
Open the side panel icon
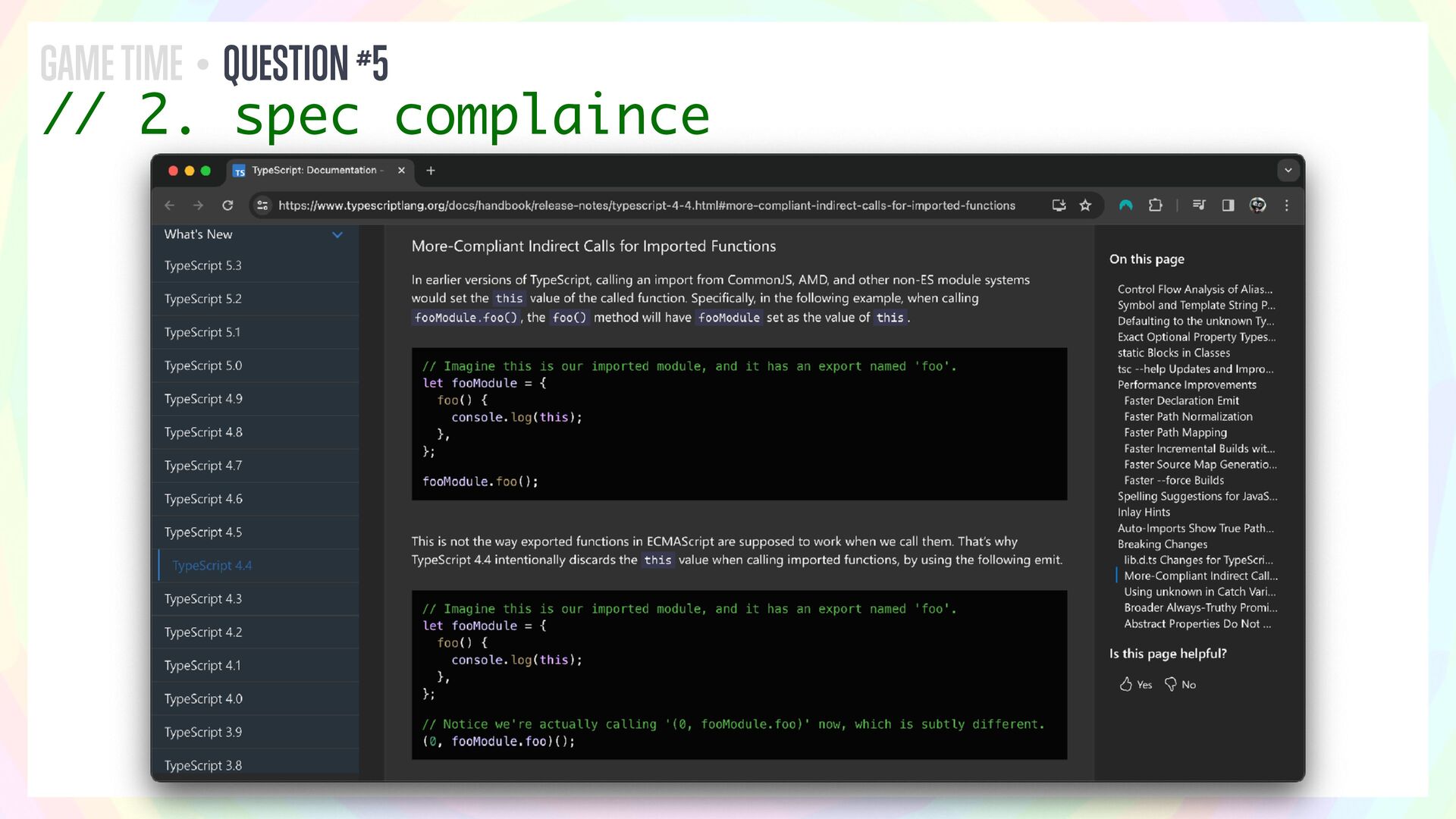(1228, 206)
